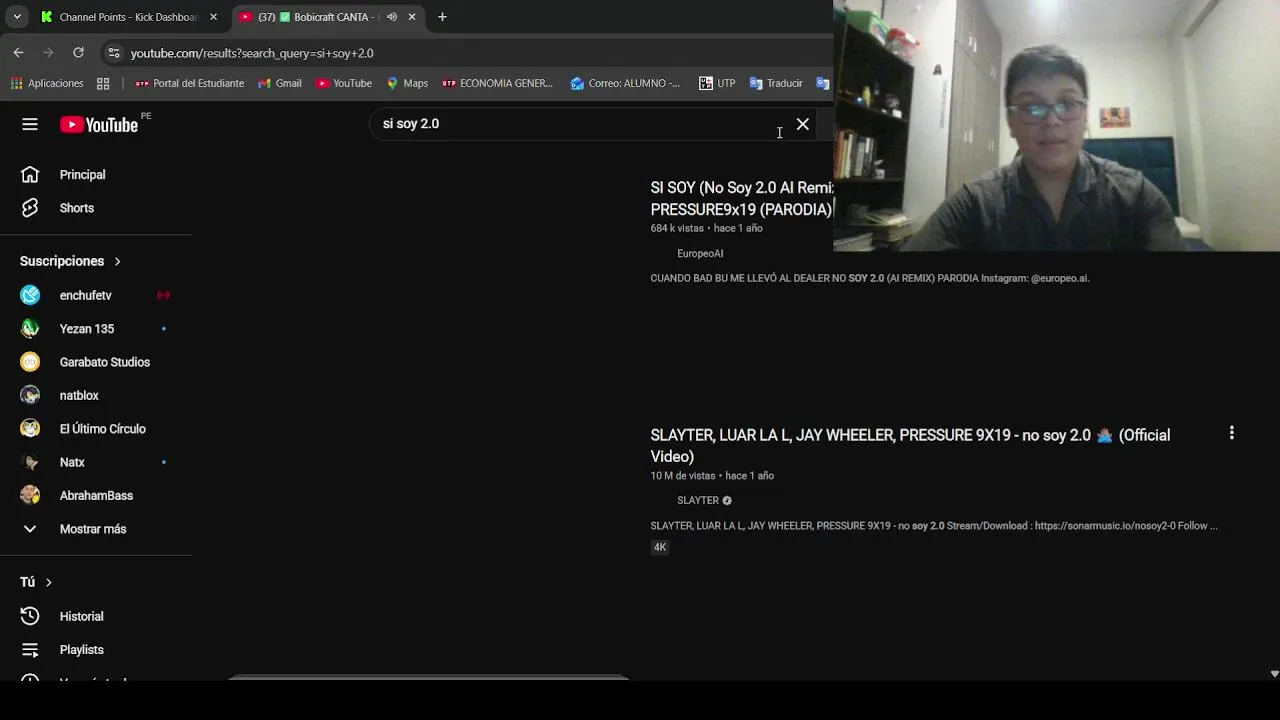Expand the Tú section

36,582
